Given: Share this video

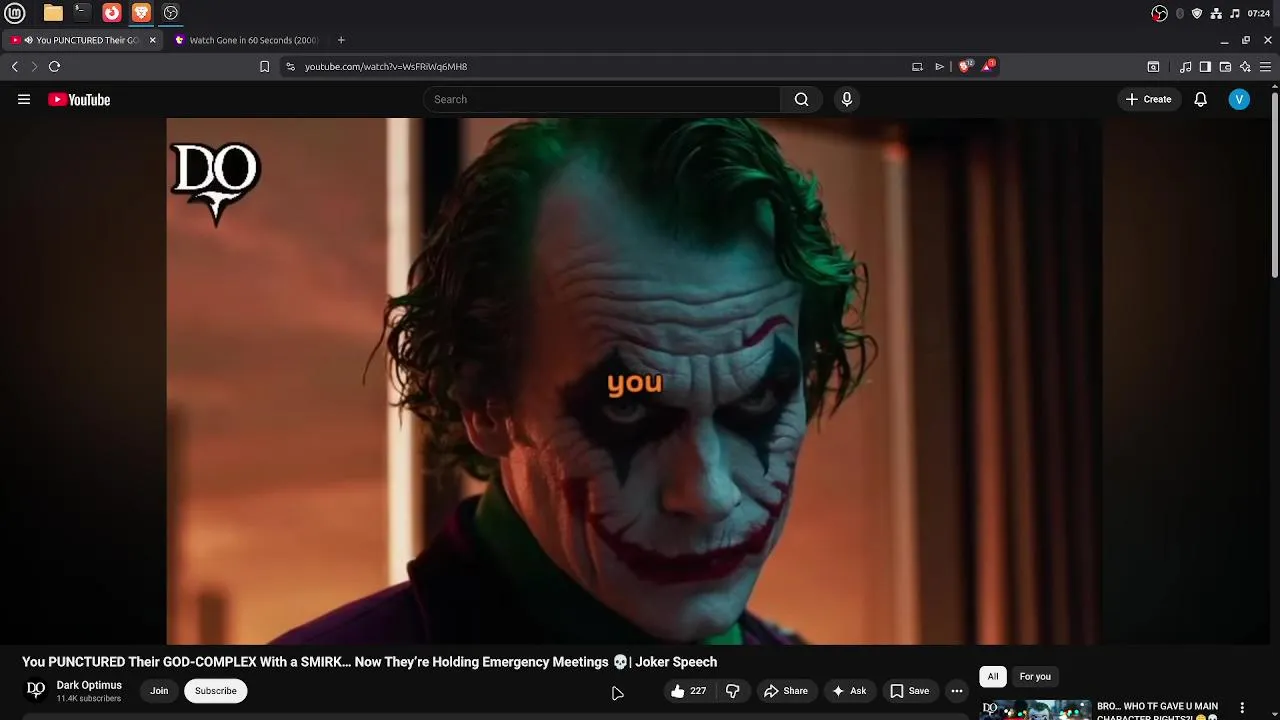Looking at the screenshot, I should (x=786, y=691).
